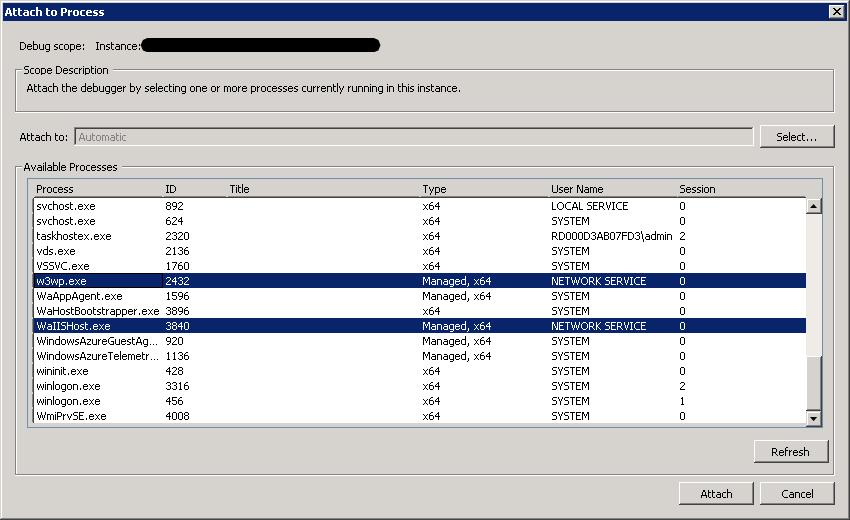Click the RD000D3AB07FD3\admin user name cell
The height and width of the screenshot is (520, 850).
pos(611,236)
